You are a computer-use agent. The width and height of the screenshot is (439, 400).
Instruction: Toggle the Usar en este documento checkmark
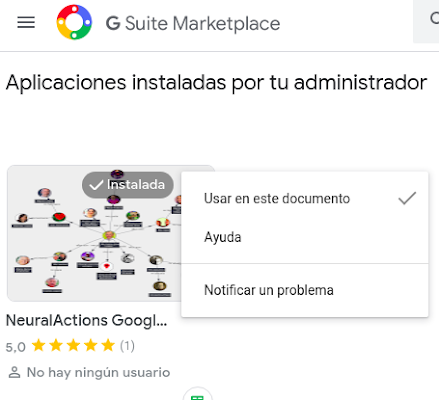[407, 198]
